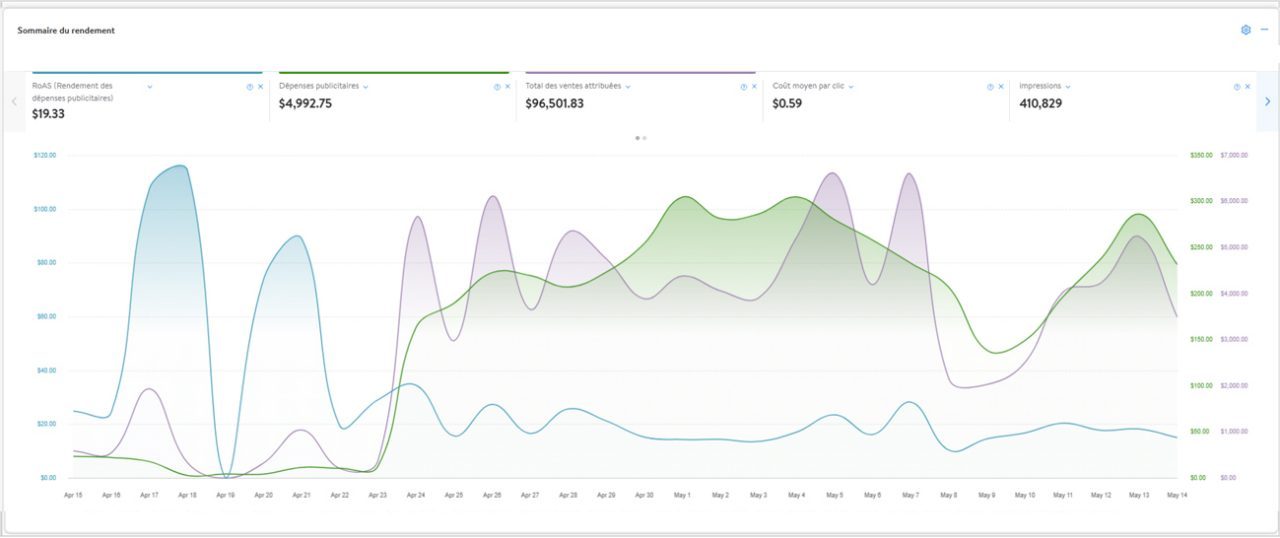The image size is (1280, 538).
Task: Open Total des ventes attribuées dropdown
Action: click(x=630, y=87)
